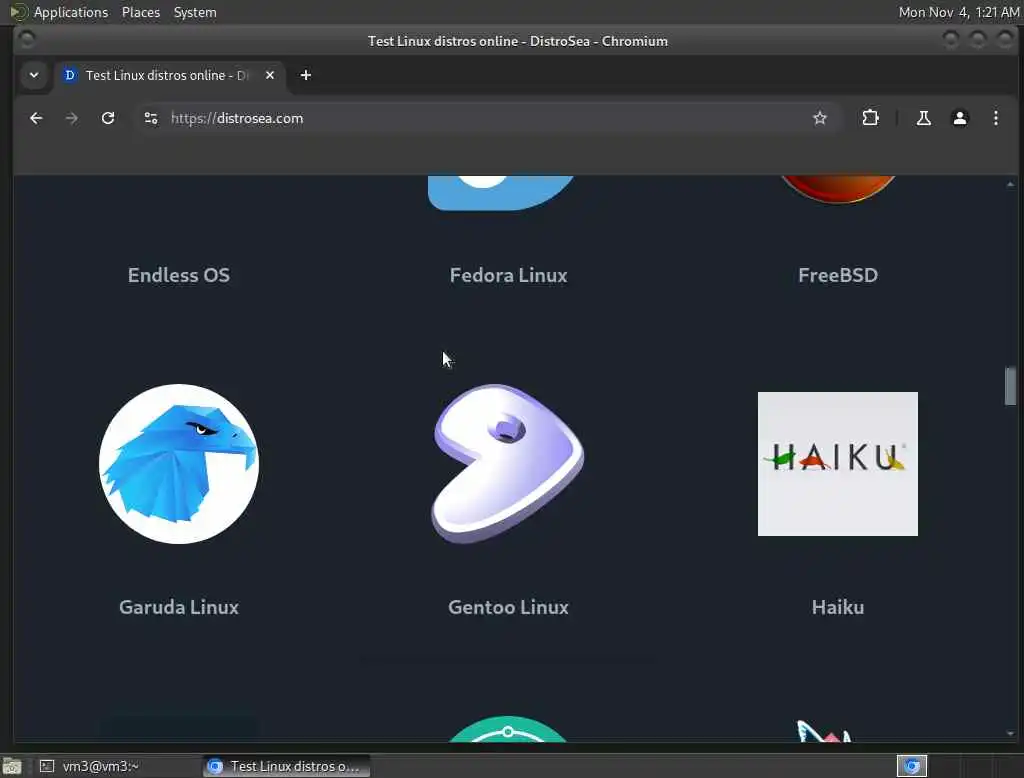
Task: Open the Garuda Linux eagle logo
Action: tap(179, 464)
